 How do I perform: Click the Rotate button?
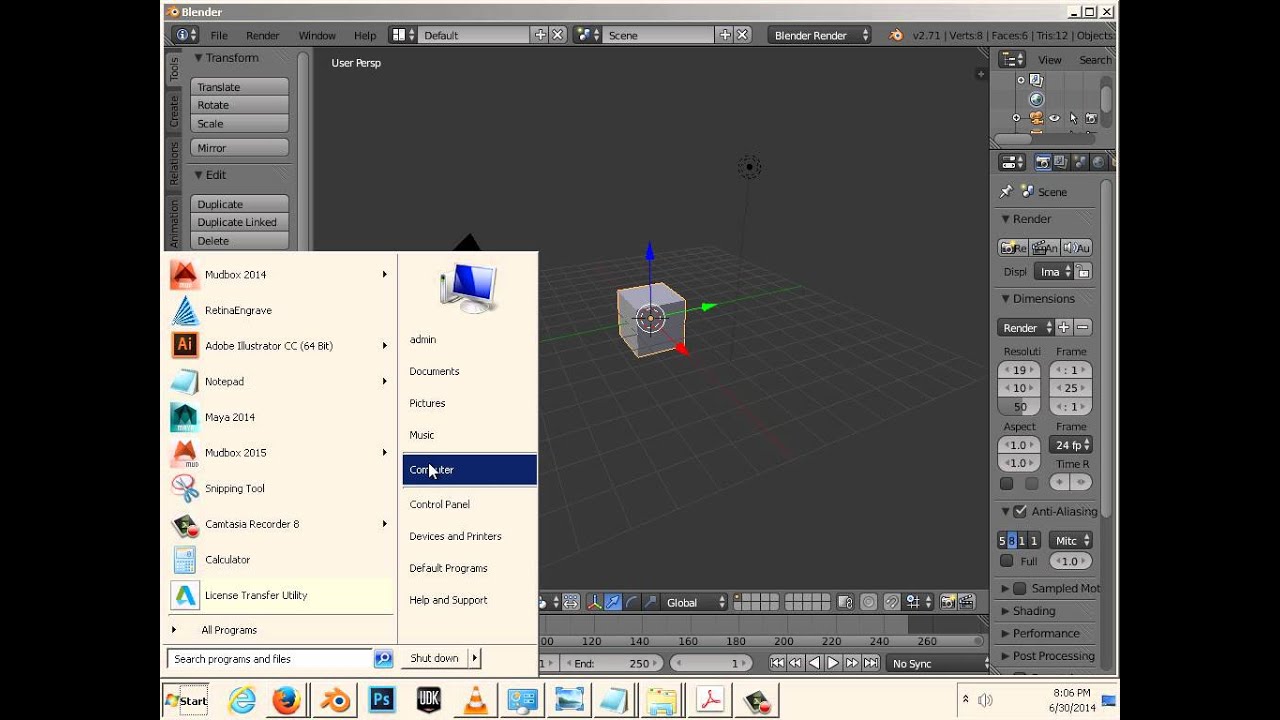tap(239, 105)
